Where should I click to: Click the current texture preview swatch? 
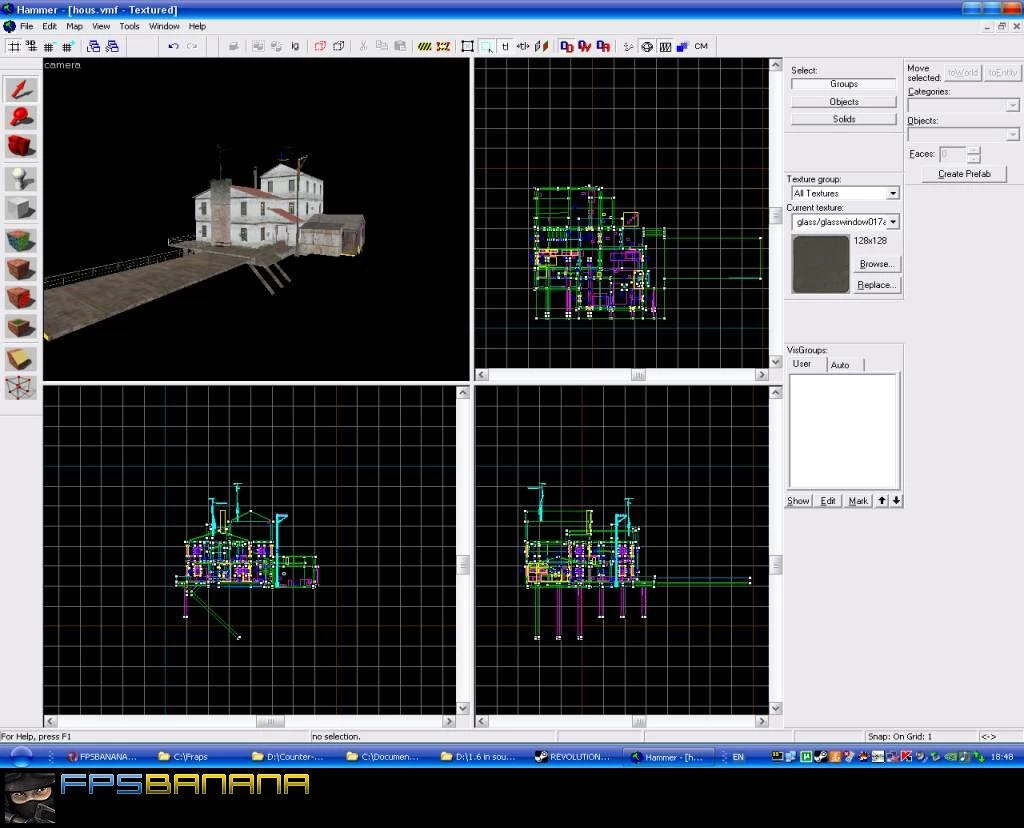(x=820, y=264)
